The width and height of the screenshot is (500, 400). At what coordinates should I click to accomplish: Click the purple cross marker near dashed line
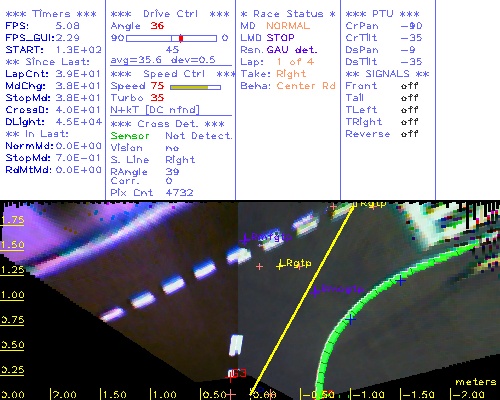[245, 239]
